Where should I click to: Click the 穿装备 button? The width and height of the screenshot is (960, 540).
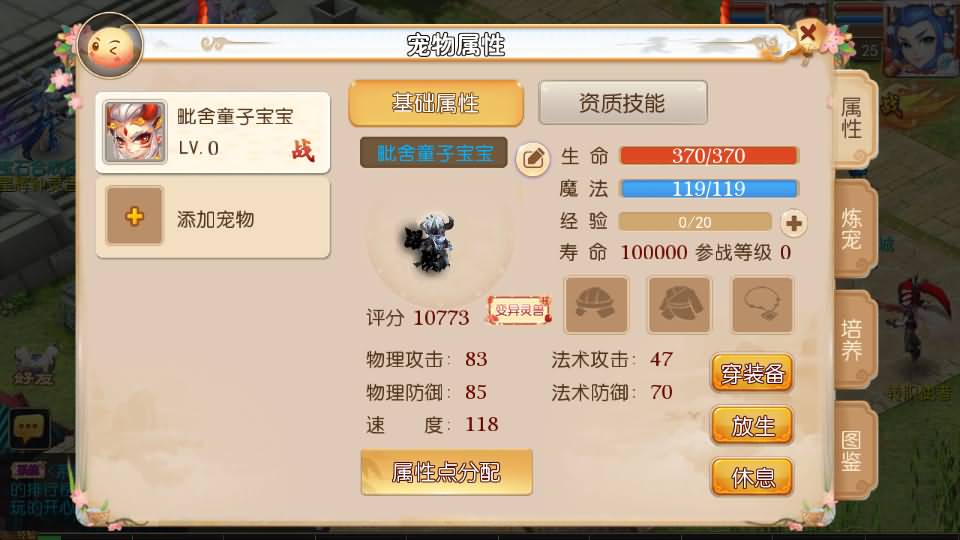[x=752, y=373]
